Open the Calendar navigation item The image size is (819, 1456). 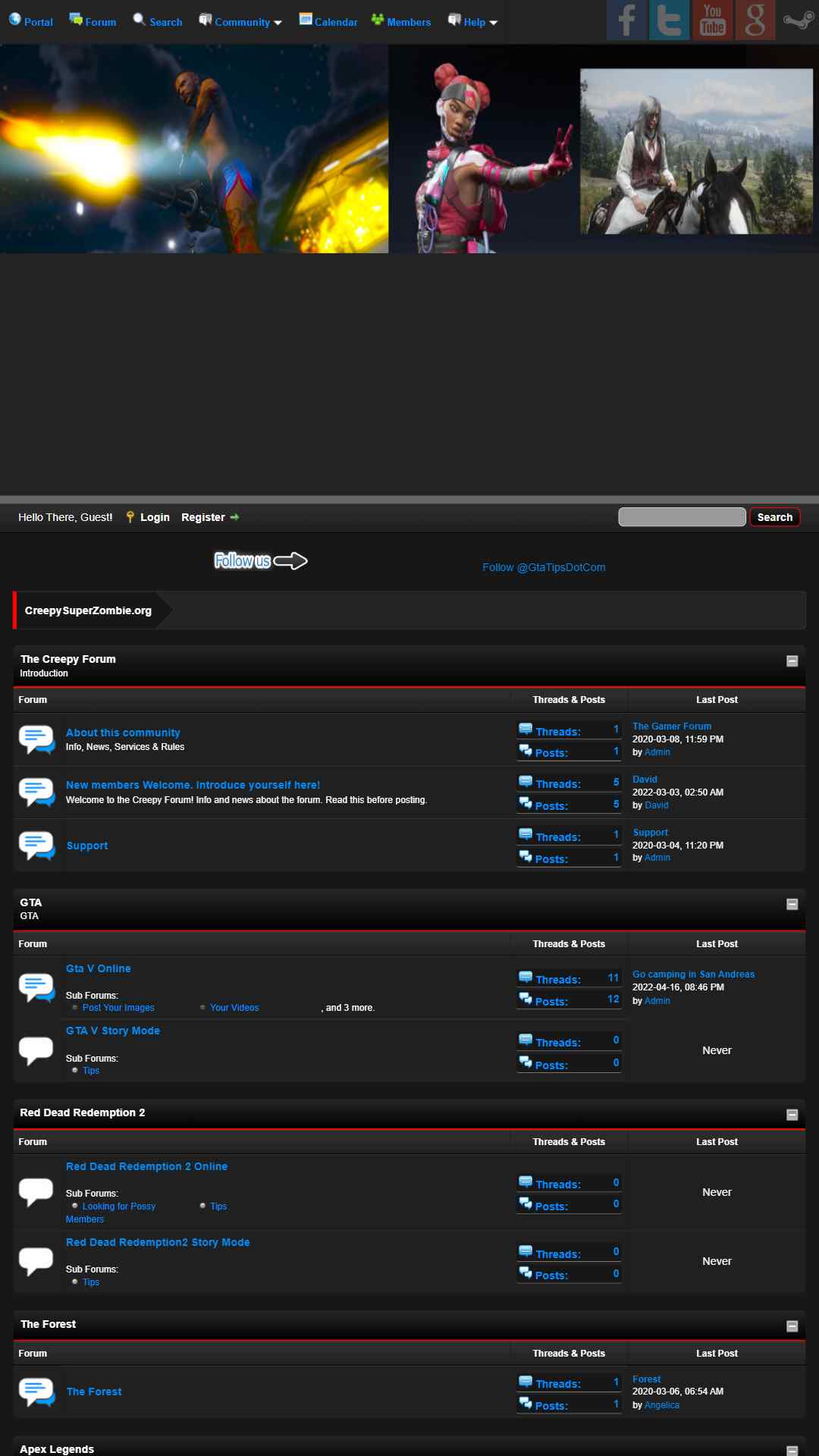click(x=336, y=22)
